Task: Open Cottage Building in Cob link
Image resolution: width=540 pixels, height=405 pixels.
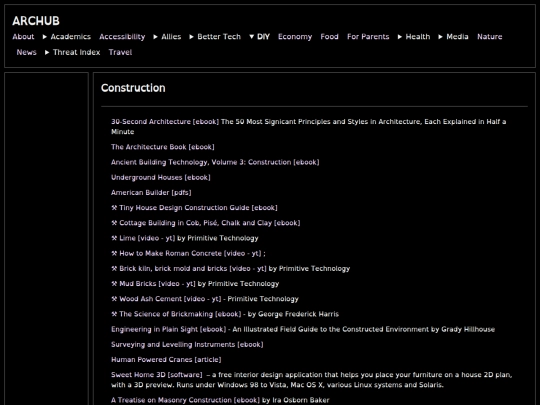Action: point(209,223)
